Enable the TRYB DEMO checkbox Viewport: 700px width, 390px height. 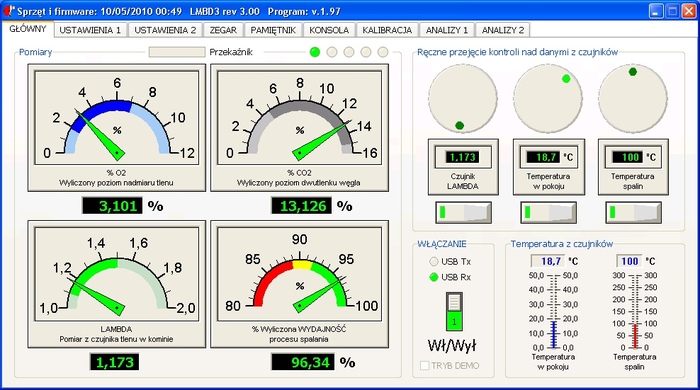(x=425, y=366)
